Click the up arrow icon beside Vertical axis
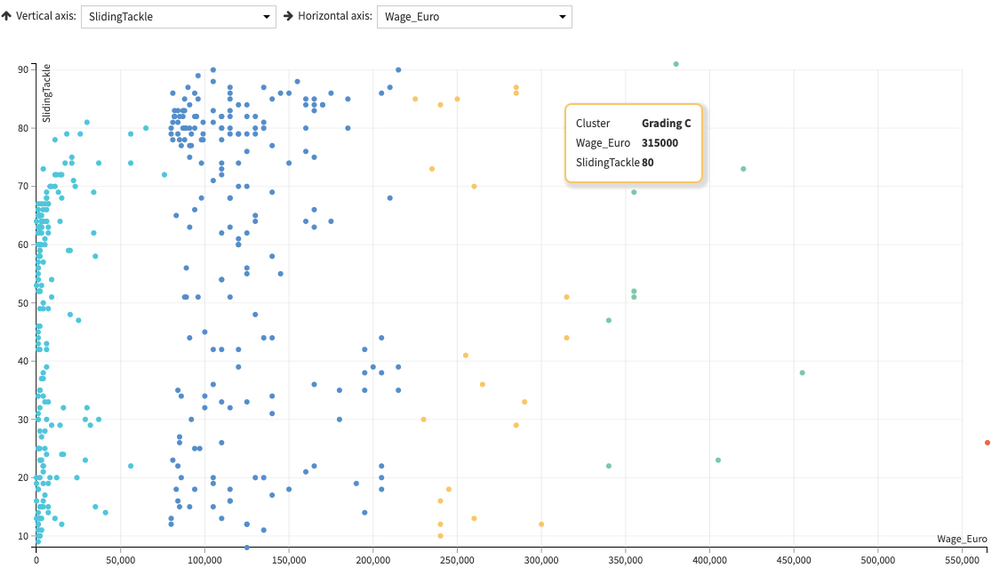 click(x=7, y=17)
